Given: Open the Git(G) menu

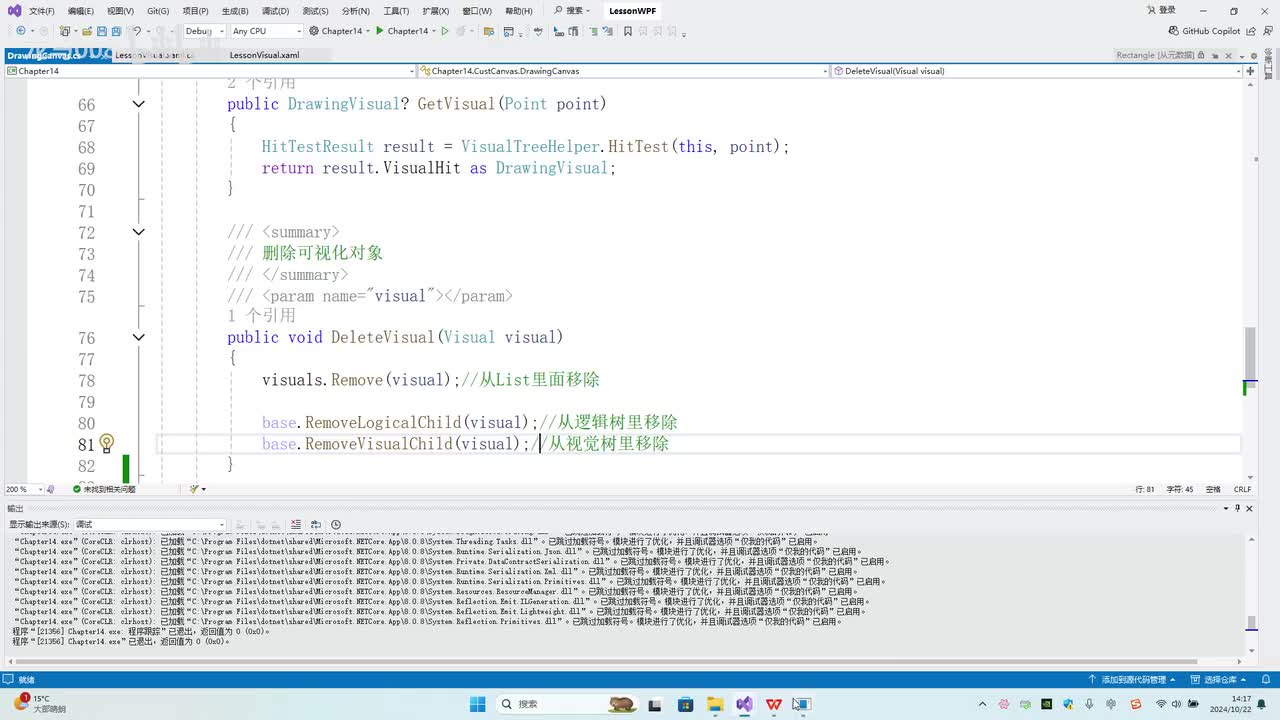Looking at the screenshot, I should point(158,11).
